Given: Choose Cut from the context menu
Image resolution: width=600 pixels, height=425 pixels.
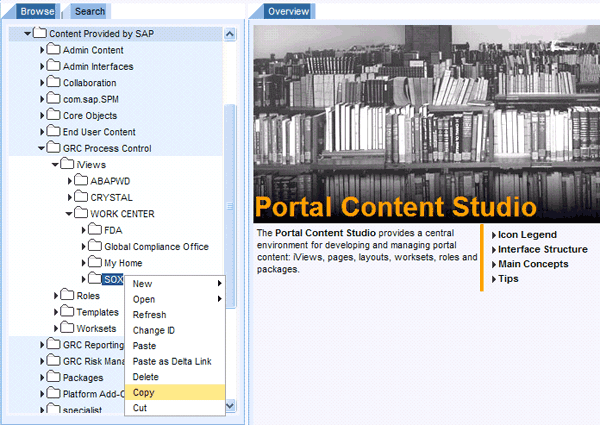Looking at the screenshot, I should point(175,408).
